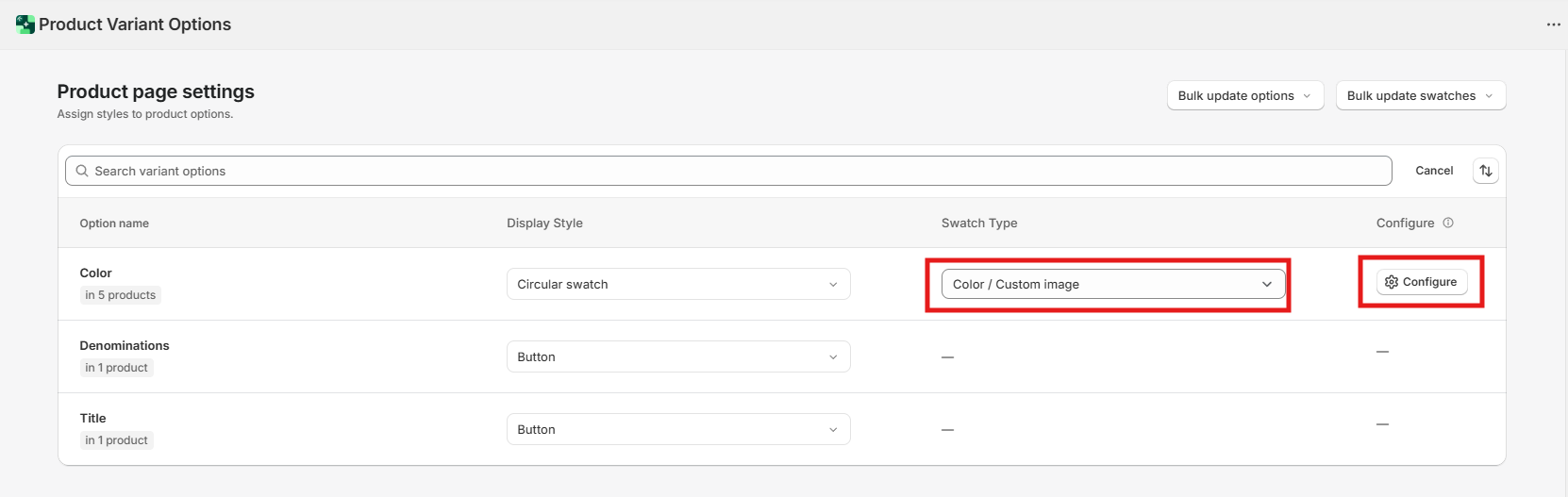Click the info icon beside Configure header
The image size is (1568, 497).
click(1448, 224)
